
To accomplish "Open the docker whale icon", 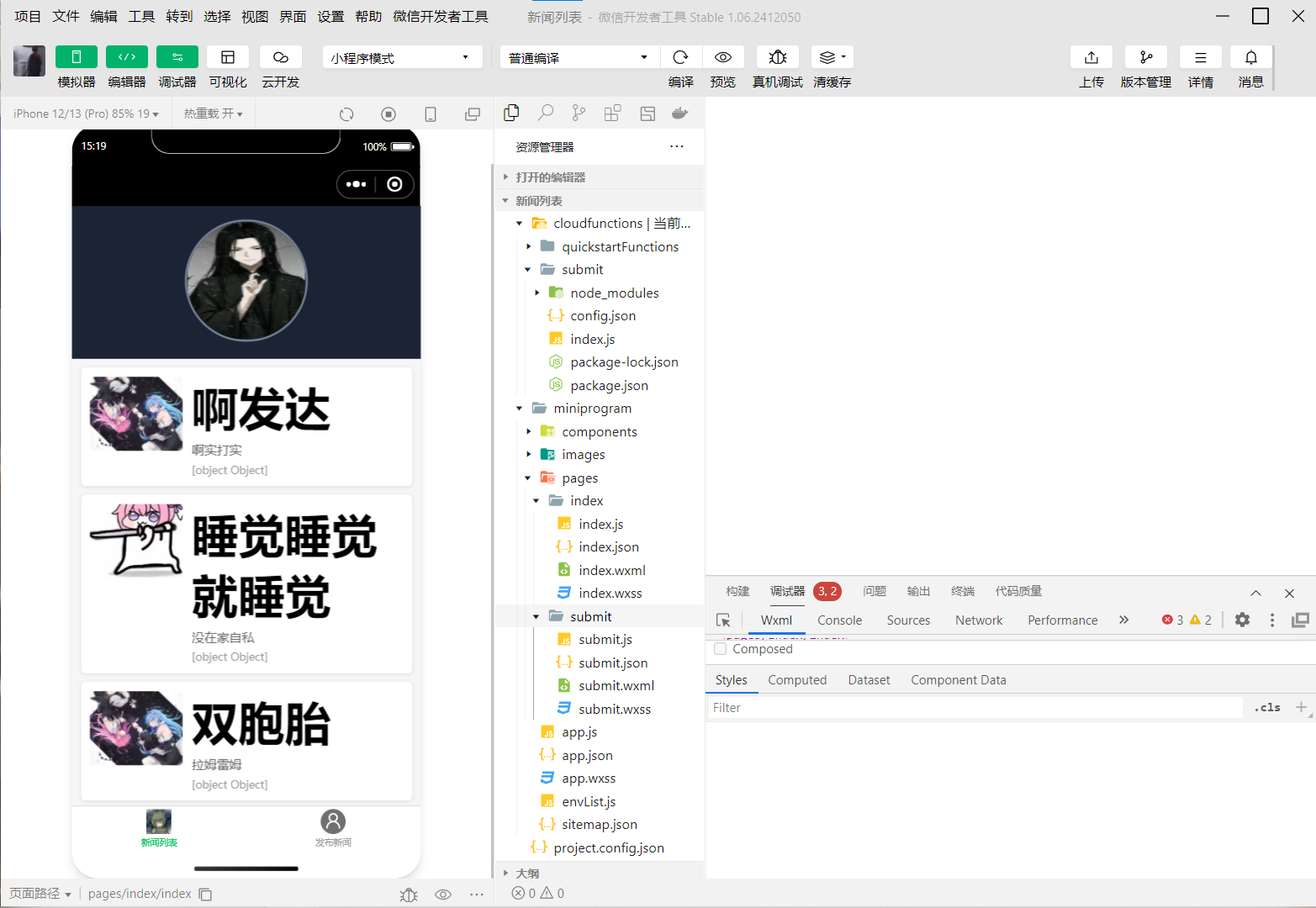I will [680, 113].
